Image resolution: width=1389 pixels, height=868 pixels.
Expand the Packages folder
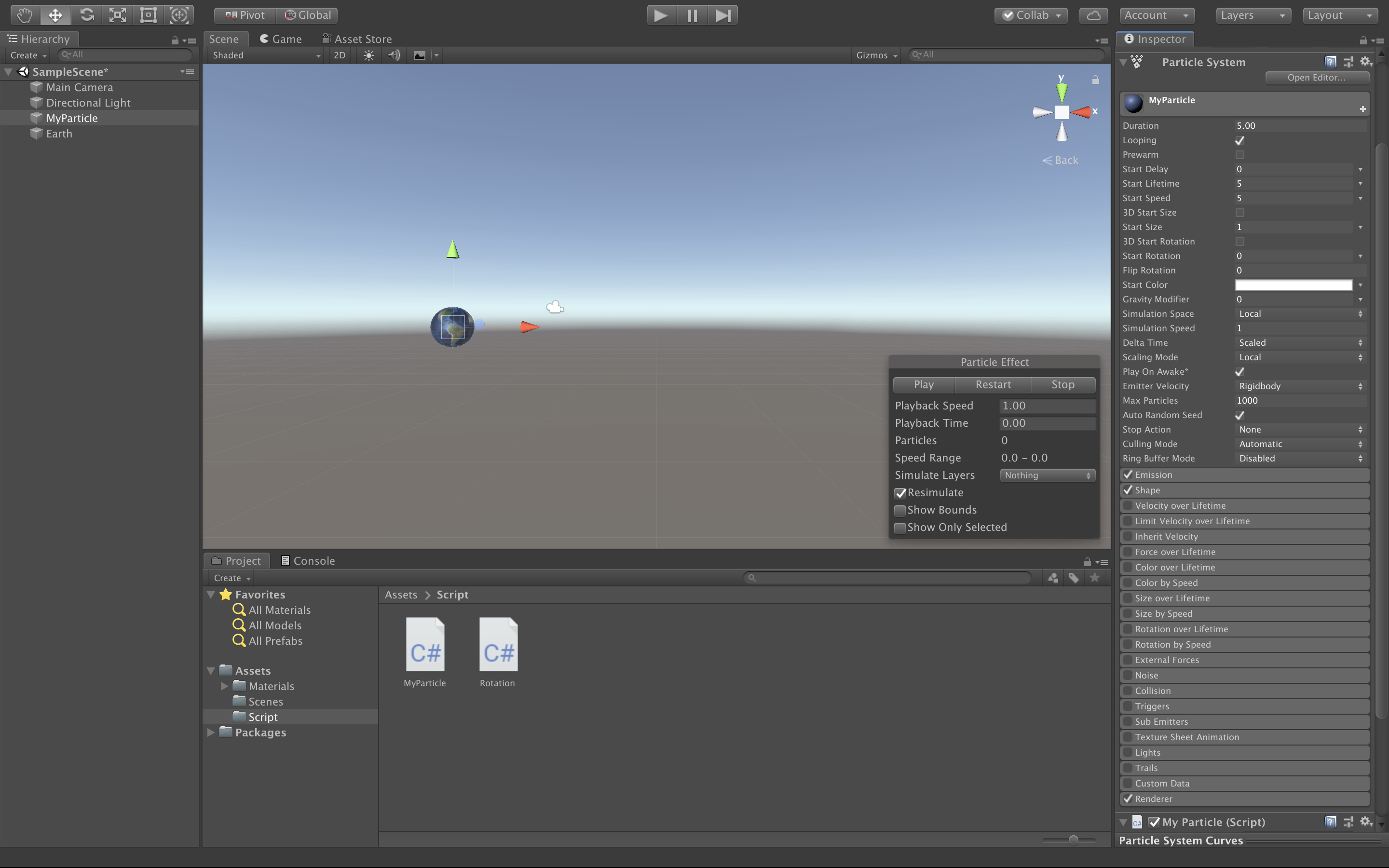[211, 732]
